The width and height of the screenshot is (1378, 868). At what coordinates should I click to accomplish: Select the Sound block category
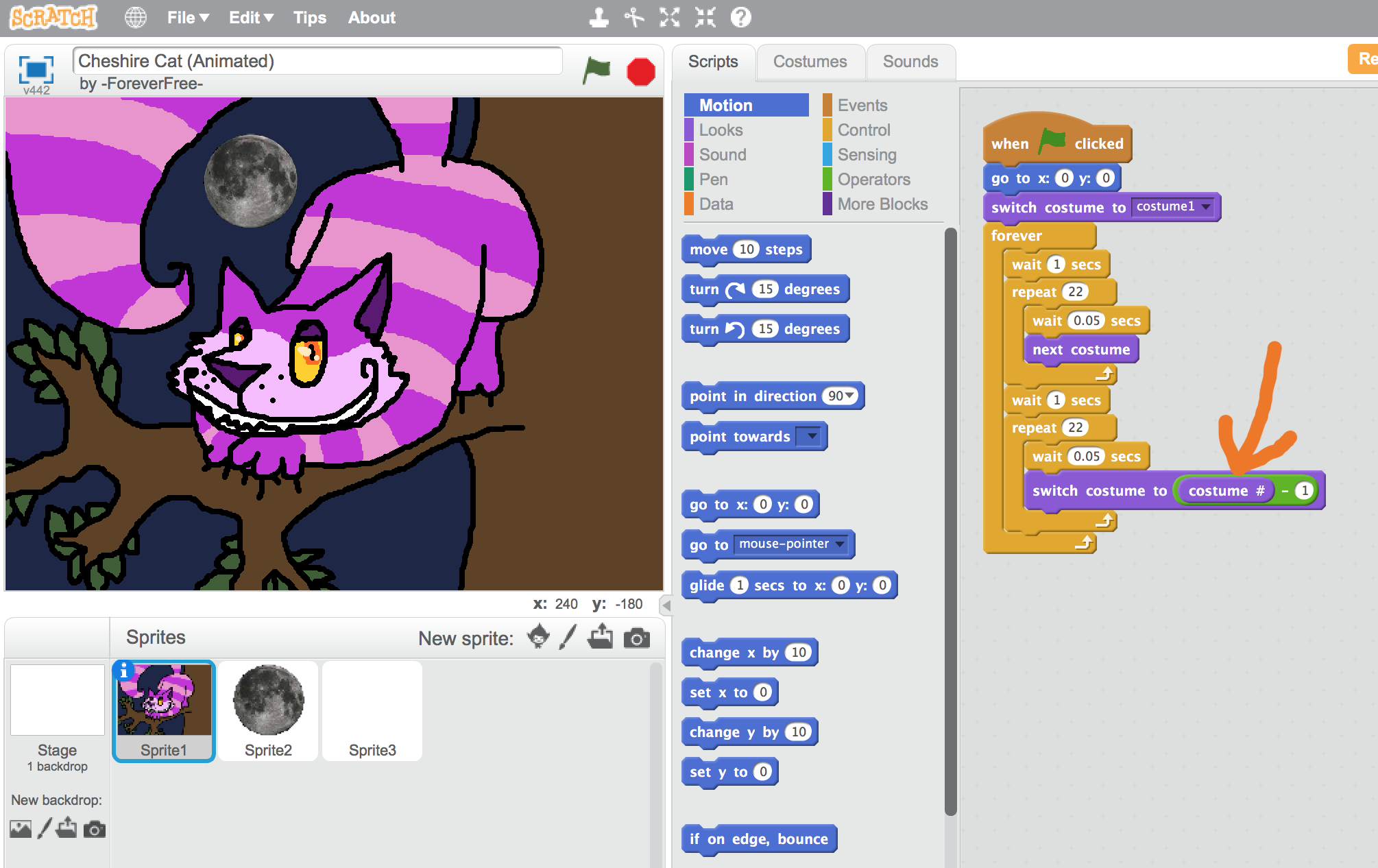(723, 154)
